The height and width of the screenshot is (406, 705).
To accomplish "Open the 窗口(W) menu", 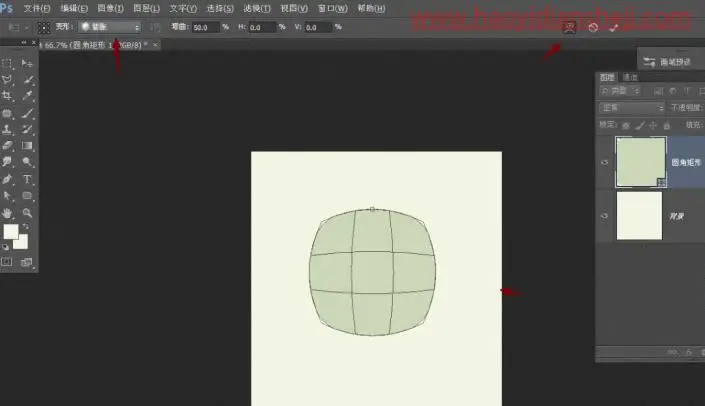I will pos(333,9).
